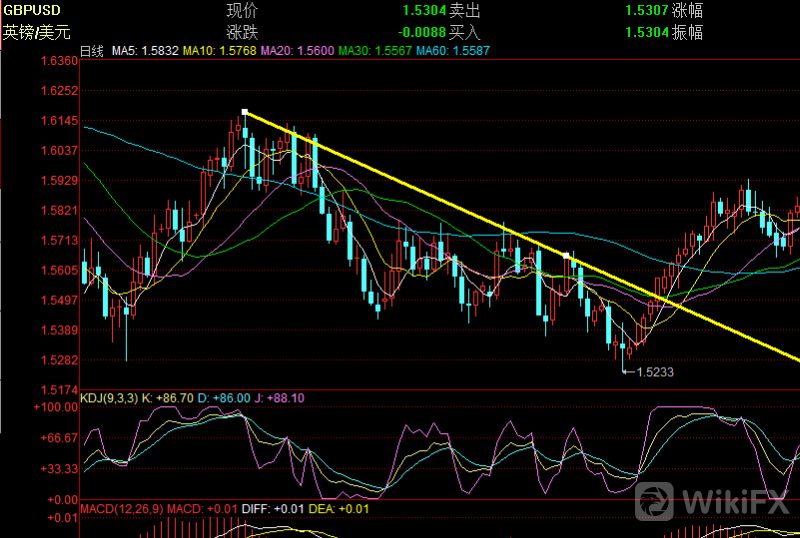The height and width of the screenshot is (538, 800).
Task: Click the 1.5233 low price marker
Action: coord(653,372)
